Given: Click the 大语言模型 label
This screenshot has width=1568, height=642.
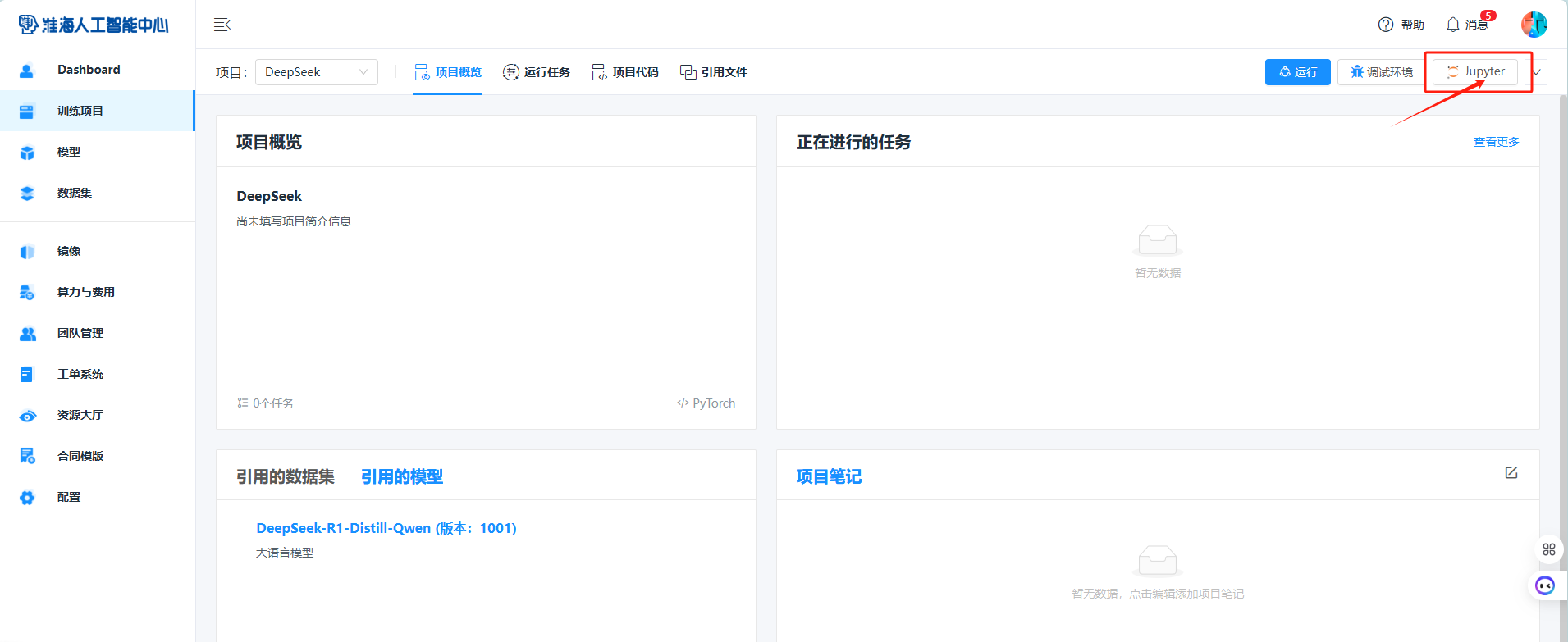Looking at the screenshot, I should [285, 553].
